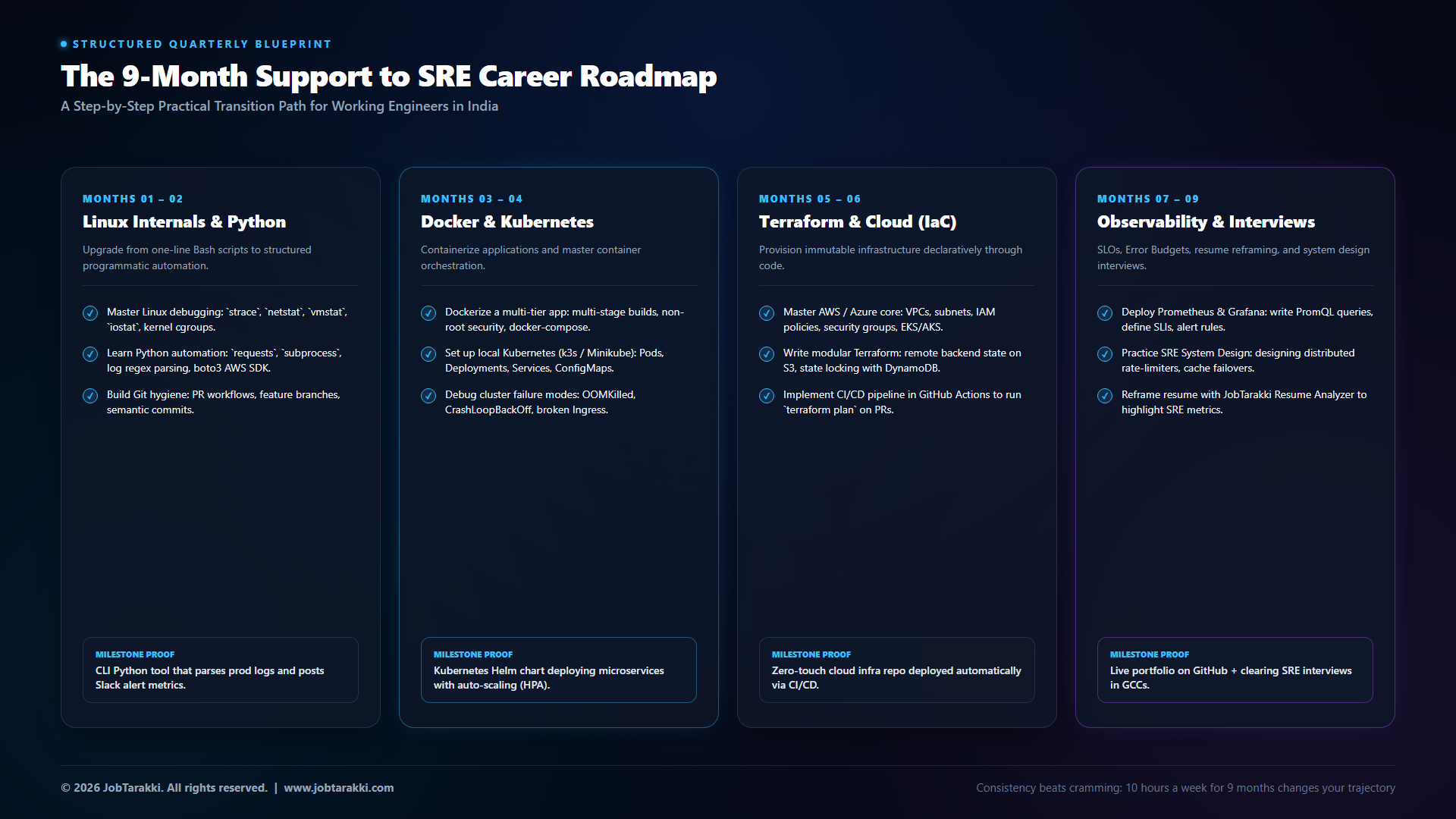Click the 'Live portfolio on GitHub' milestone text
1456x819 pixels.
click(1231, 678)
